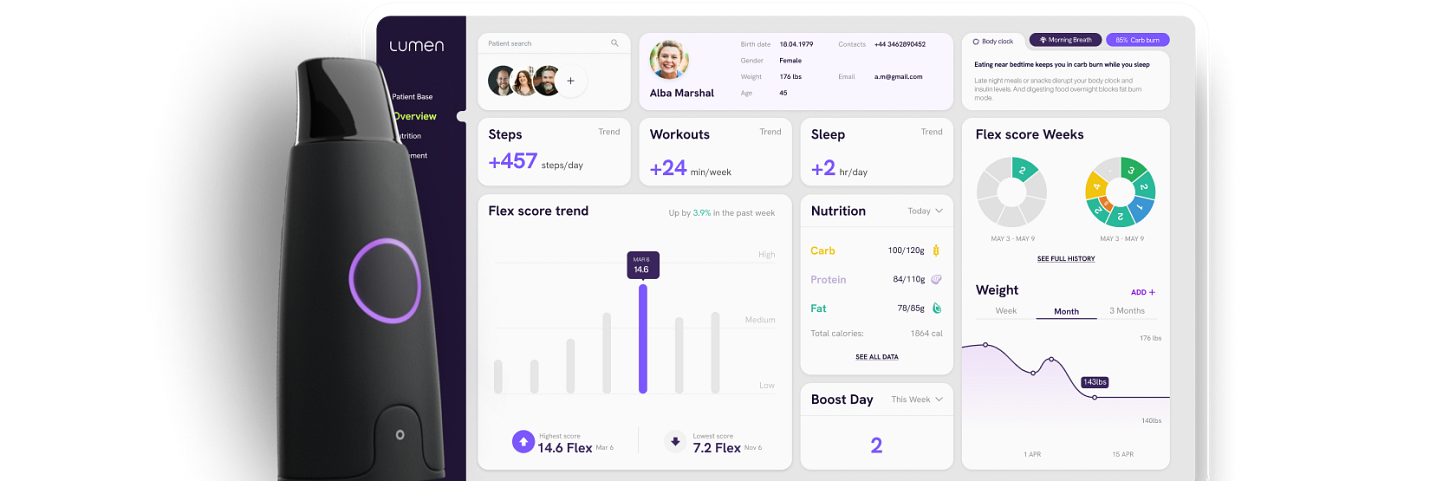Click the 14.6 tooltip above the purple bar
1456x481 pixels.
coord(642,265)
